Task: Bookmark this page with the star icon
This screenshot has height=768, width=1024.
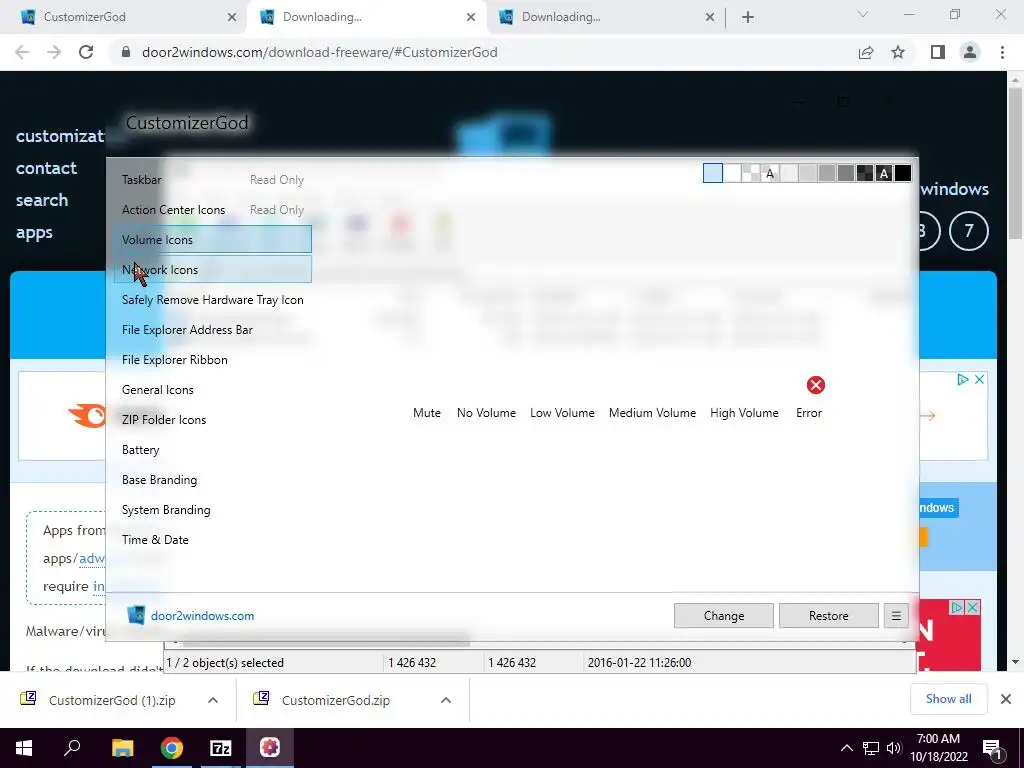Action: pyautogui.click(x=898, y=52)
